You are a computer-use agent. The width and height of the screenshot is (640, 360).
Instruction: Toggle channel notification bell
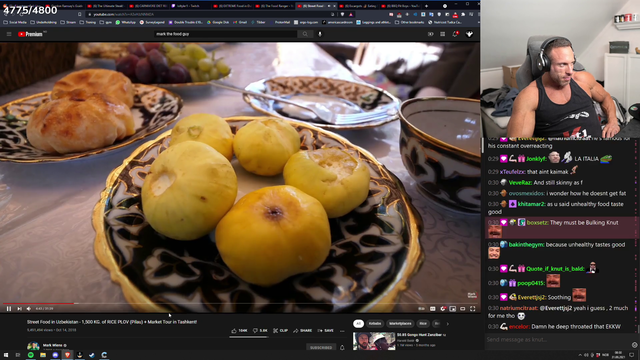tap(342, 348)
